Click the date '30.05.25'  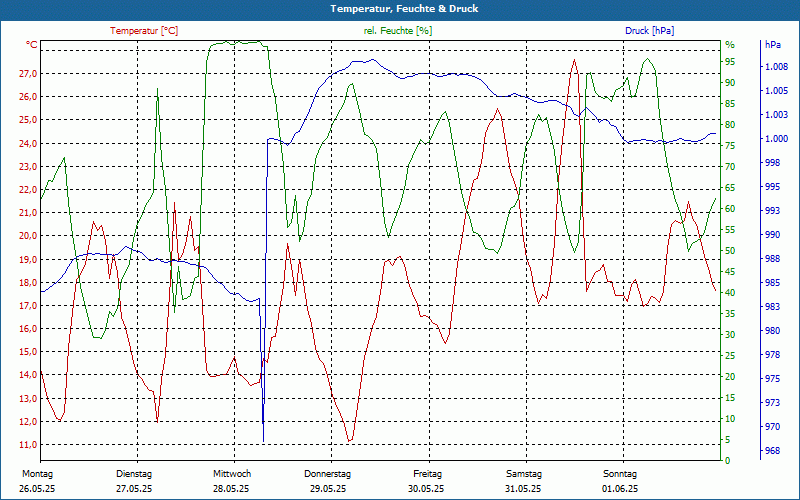pyautogui.click(x=426, y=489)
